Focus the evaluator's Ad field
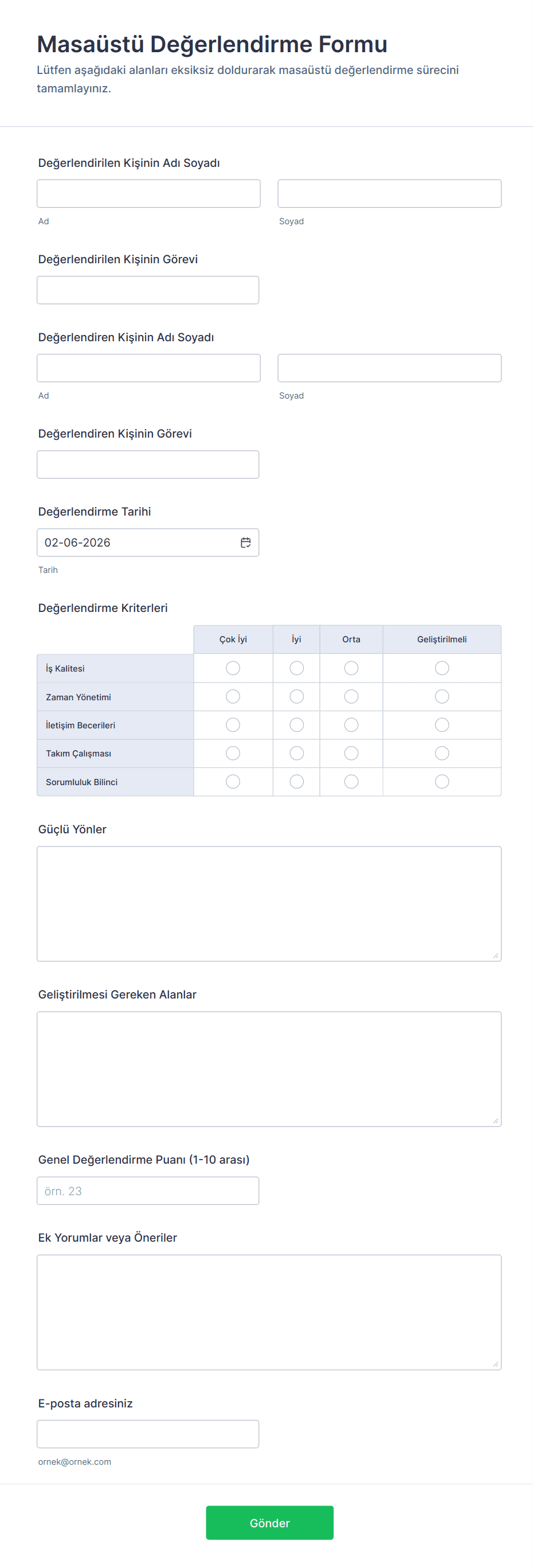533x1568 pixels. pos(148,368)
